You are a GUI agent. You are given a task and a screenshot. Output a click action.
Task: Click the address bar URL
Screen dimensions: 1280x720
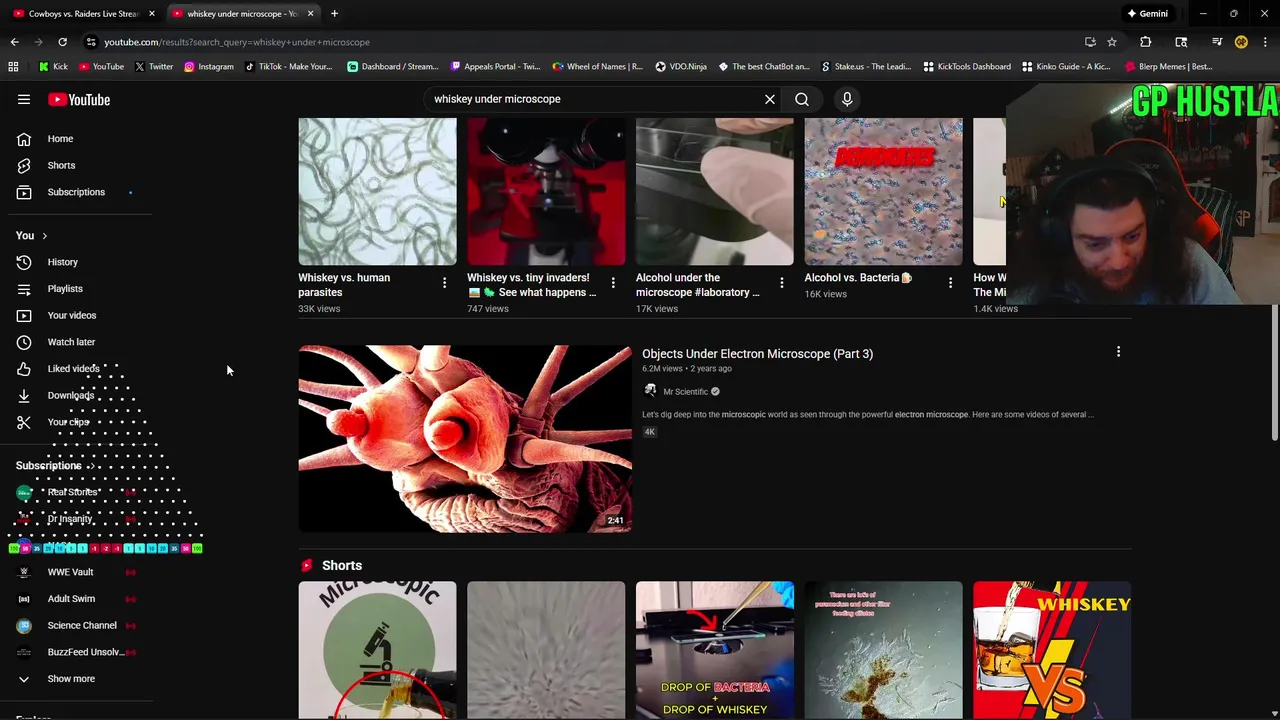tap(237, 42)
